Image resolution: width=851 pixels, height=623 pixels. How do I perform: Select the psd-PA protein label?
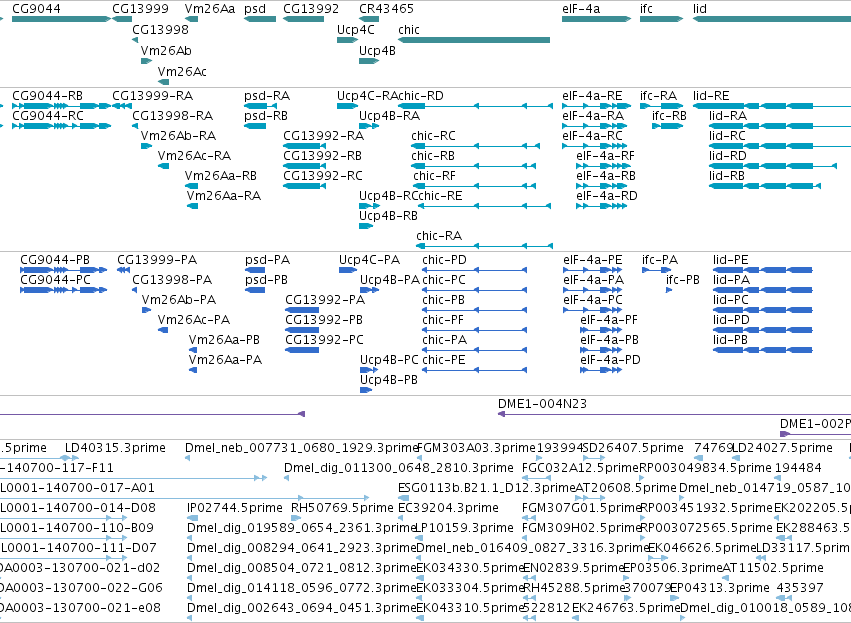tap(267, 260)
